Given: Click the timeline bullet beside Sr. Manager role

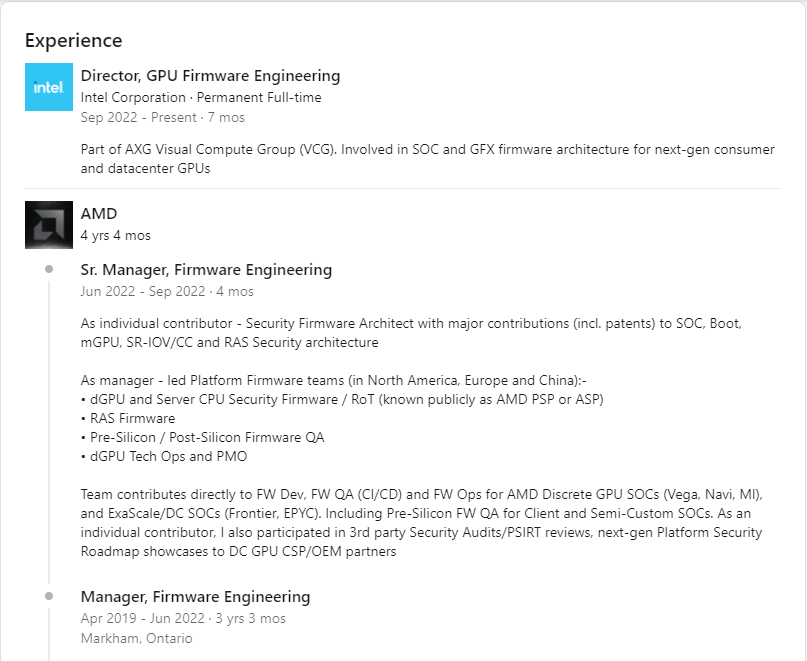Looking at the screenshot, I should (x=49, y=269).
